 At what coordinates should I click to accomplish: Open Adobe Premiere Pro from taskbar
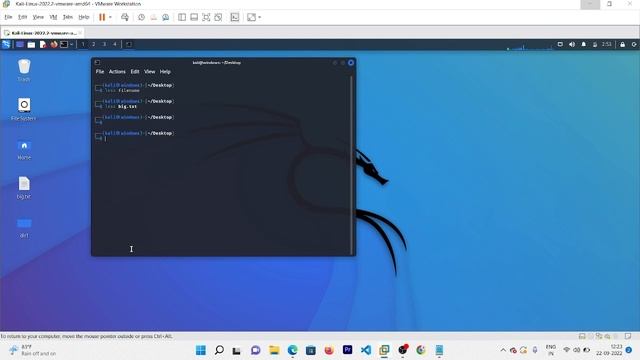tap(347, 350)
